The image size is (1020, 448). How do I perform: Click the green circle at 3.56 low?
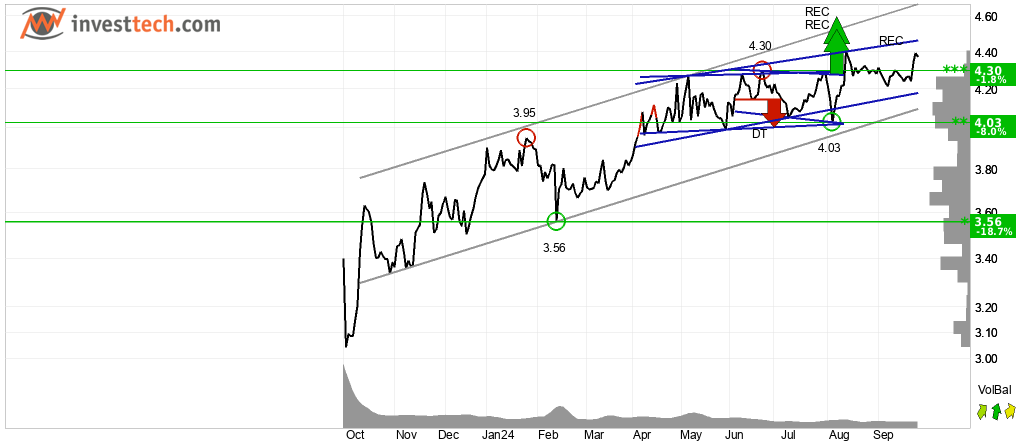coord(557,221)
